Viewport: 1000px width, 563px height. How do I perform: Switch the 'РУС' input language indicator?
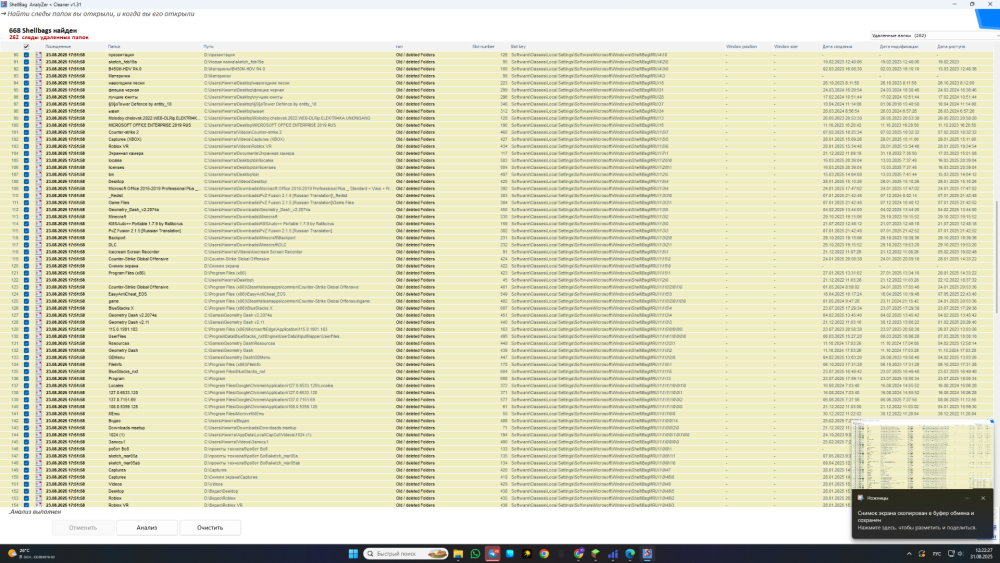[937, 553]
